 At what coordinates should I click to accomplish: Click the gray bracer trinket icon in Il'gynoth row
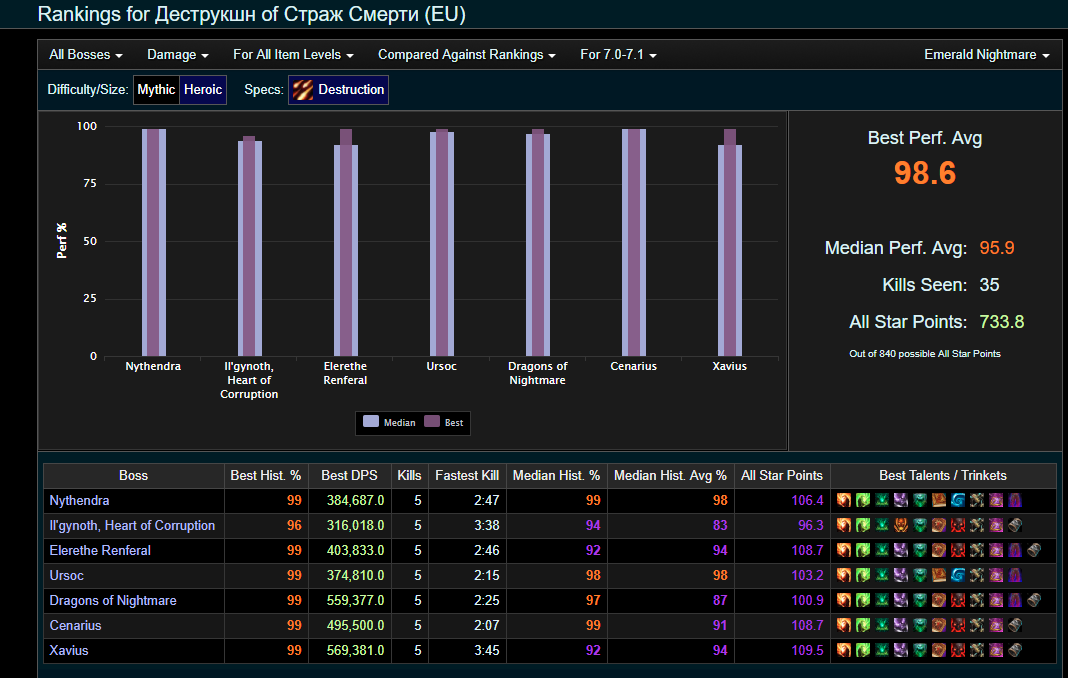point(1015,525)
